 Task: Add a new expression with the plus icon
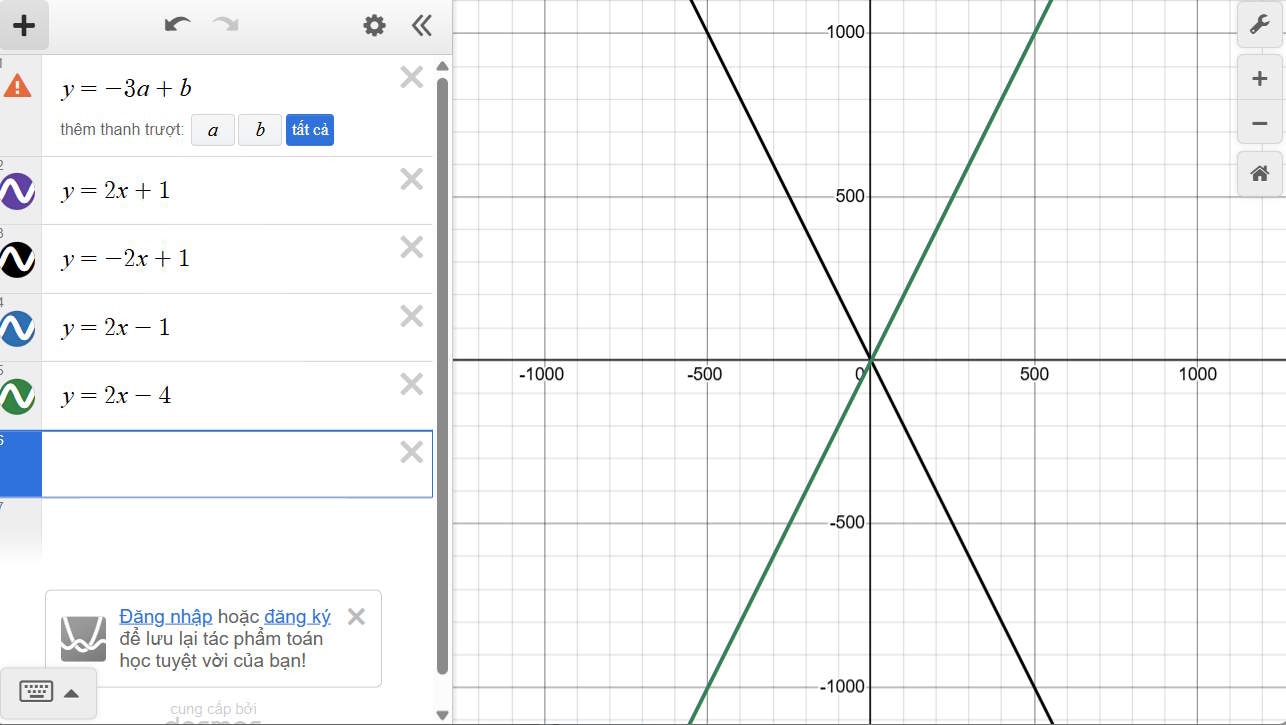(x=24, y=25)
